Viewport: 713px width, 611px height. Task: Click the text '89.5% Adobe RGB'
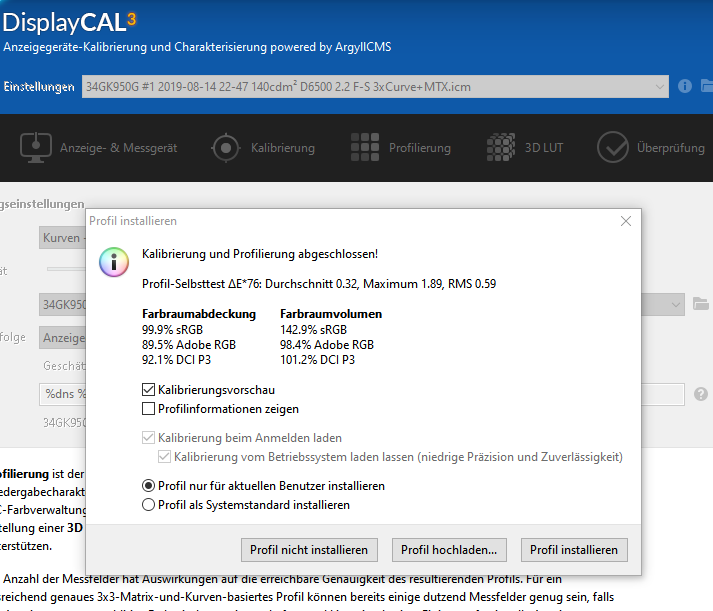pyautogui.click(x=189, y=345)
